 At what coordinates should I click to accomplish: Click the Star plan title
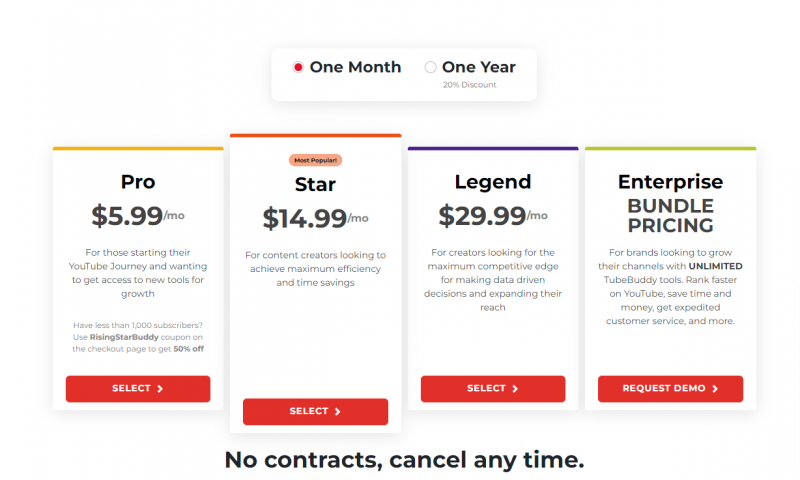315,185
